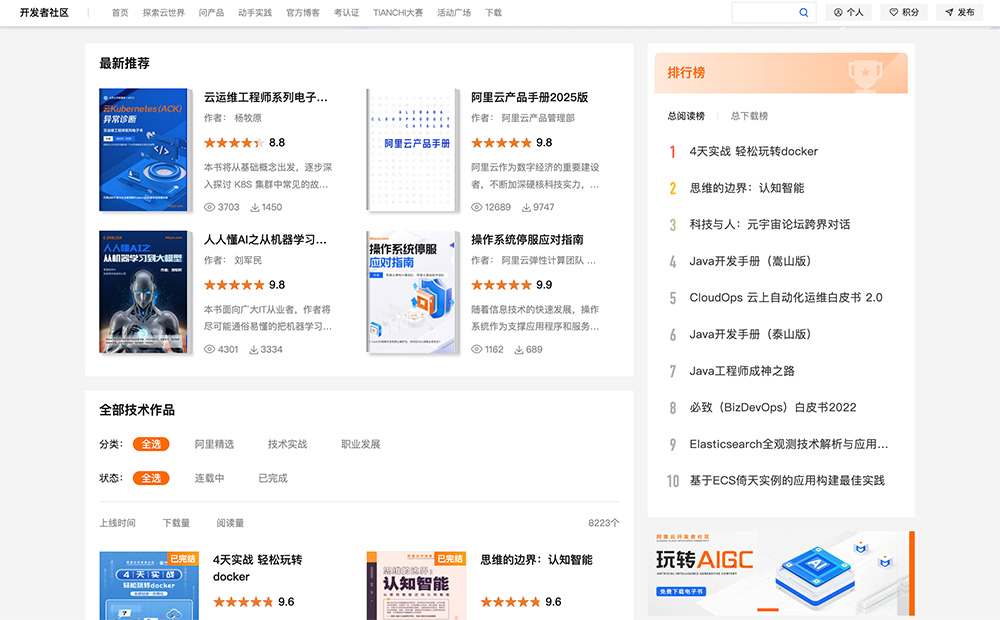This screenshot has height=620, width=1000.
Task: Open ranked item Java开发手册（嵩山版）
Action: pyautogui.click(x=750, y=261)
